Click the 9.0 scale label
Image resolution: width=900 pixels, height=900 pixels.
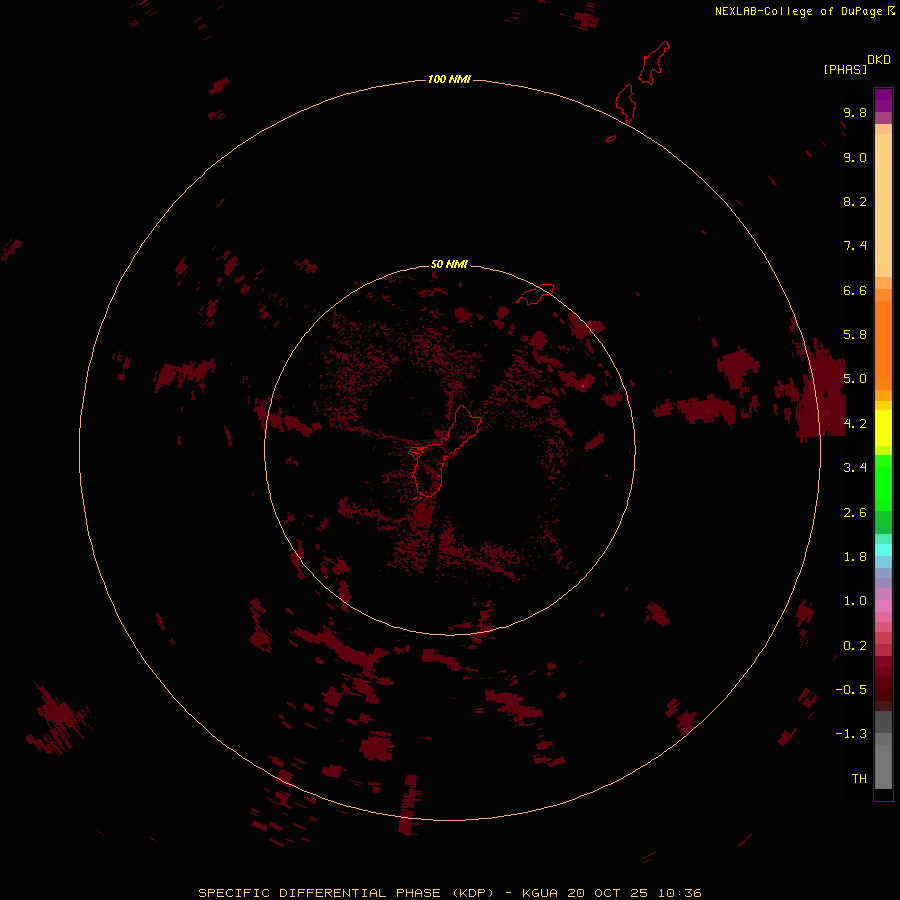click(855, 157)
